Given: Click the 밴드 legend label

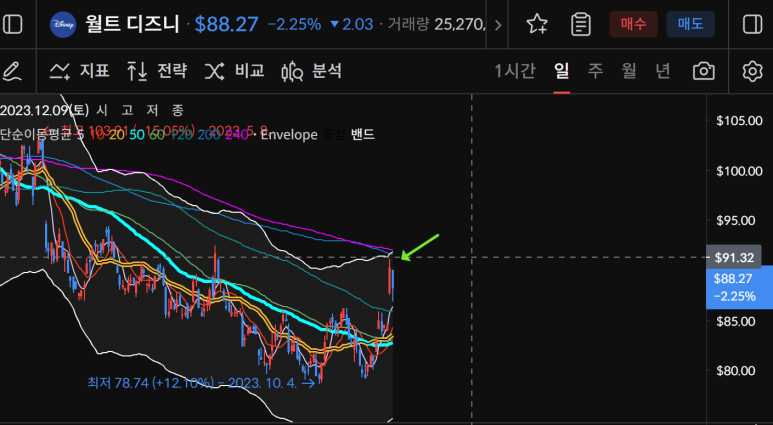Looking at the screenshot, I should pyautogui.click(x=363, y=135).
